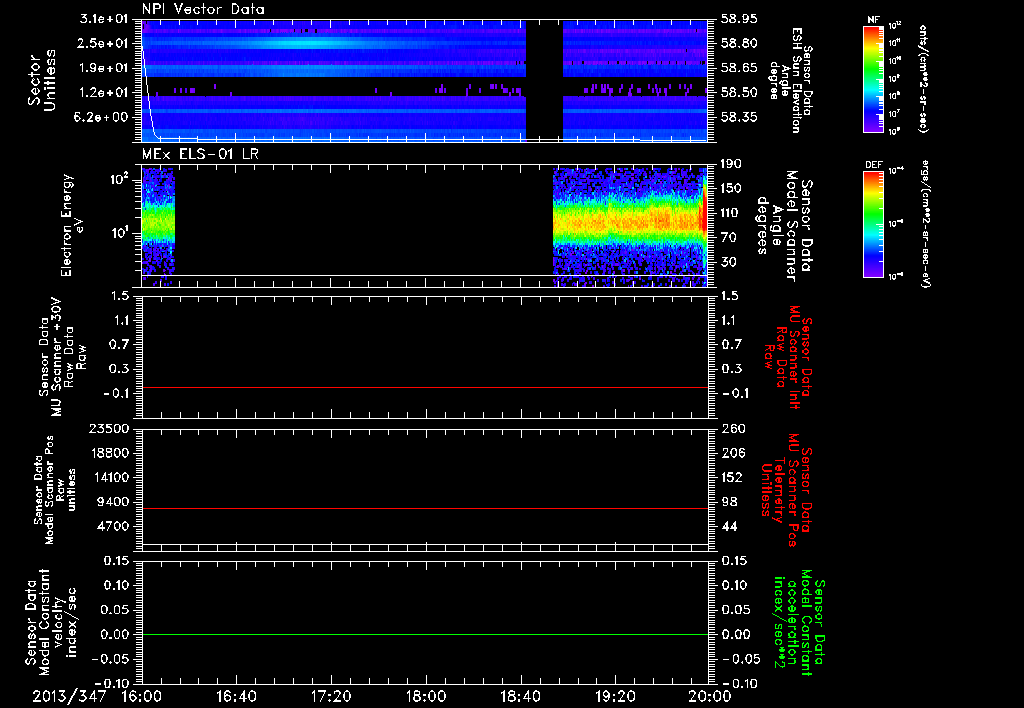Click the 4700 scanner position tick label
The width and height of the screenshot is (1024, 708).
[114, 526]
